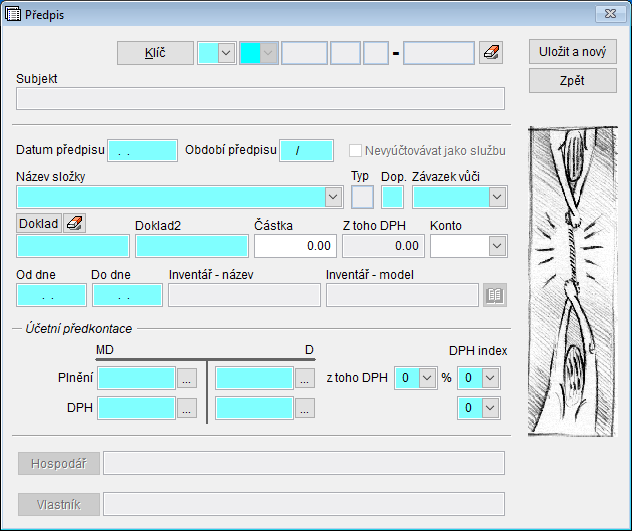
Task: Toggle Nevyúčtovávat jako službu checkbox
Action: (355, 151)
